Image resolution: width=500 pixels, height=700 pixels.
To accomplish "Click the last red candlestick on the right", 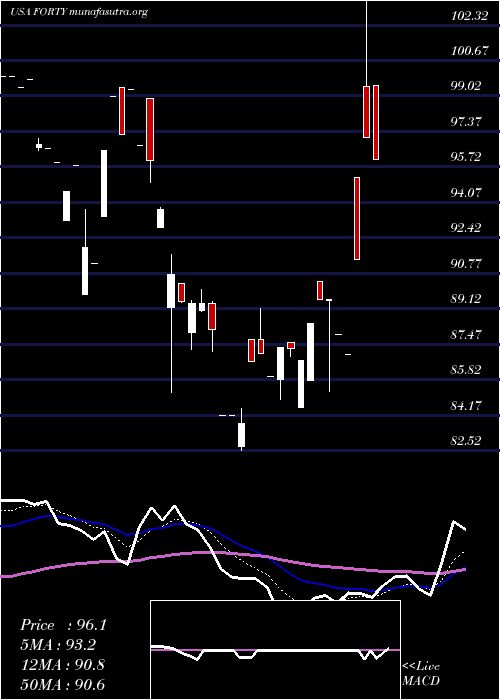I will [376, 122].
